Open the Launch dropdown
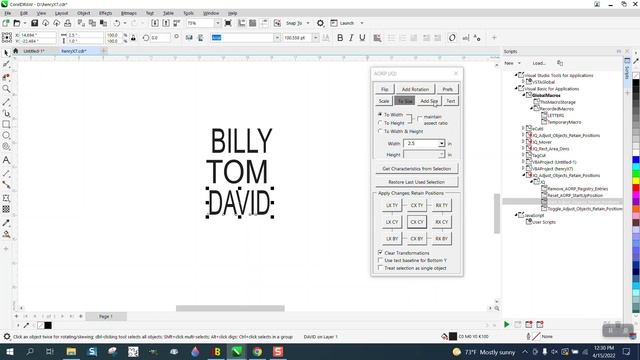640x360 pixels. (x=362, y=23)
